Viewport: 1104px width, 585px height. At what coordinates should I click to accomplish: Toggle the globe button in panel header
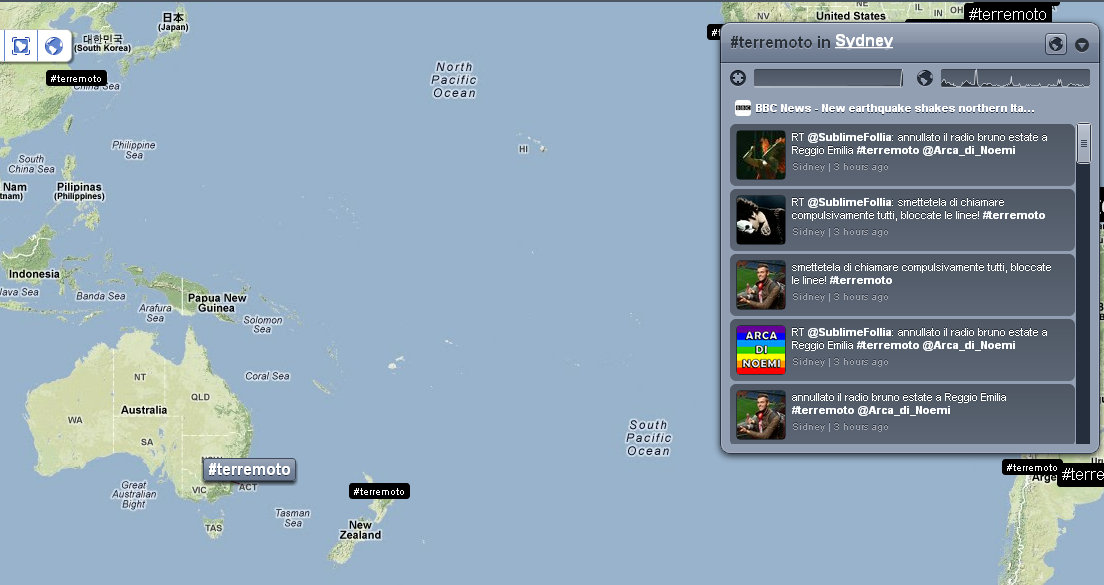(x=1055, y=44)
